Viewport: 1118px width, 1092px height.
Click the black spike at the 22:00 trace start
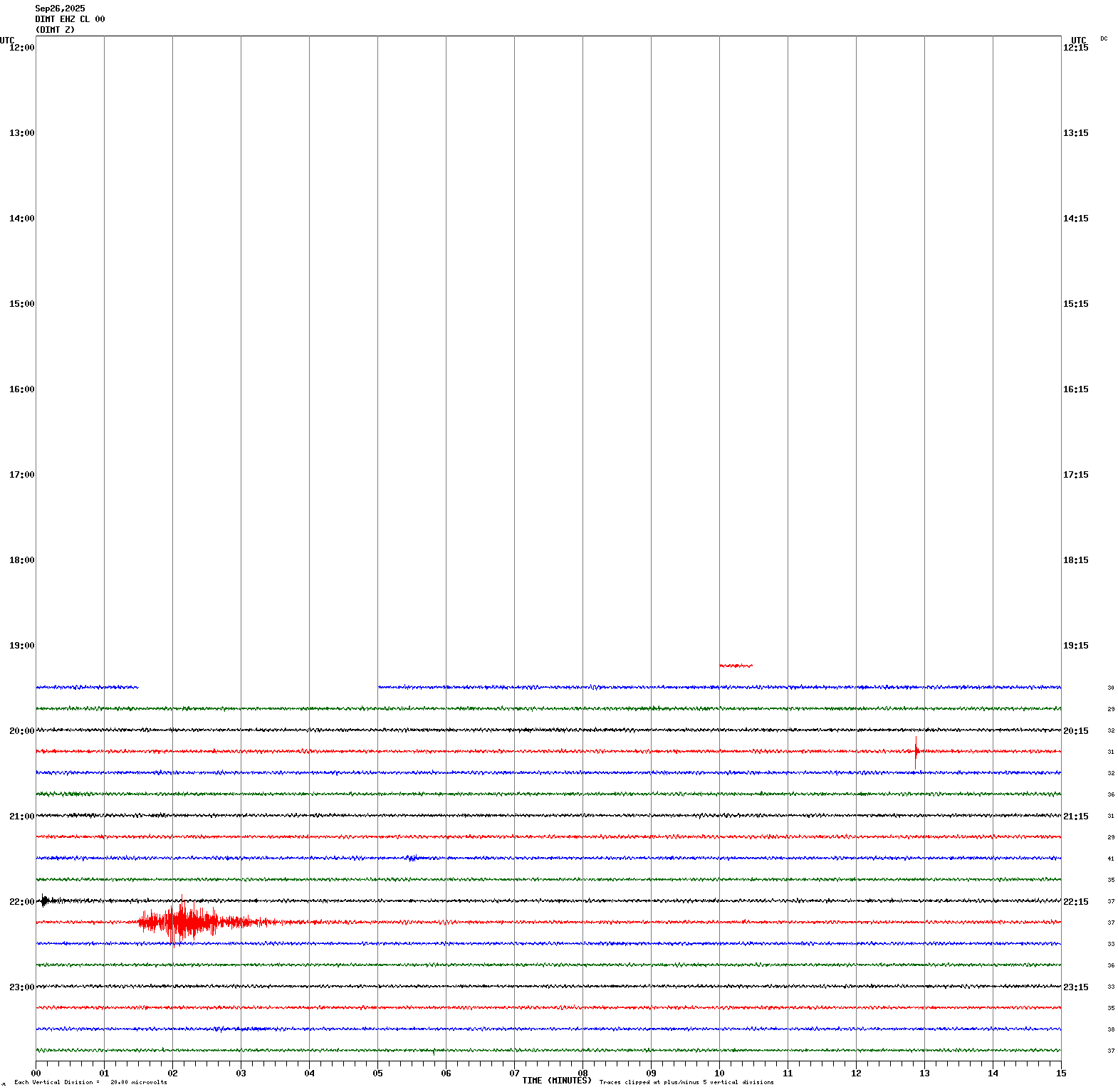(x=44, y=901)
